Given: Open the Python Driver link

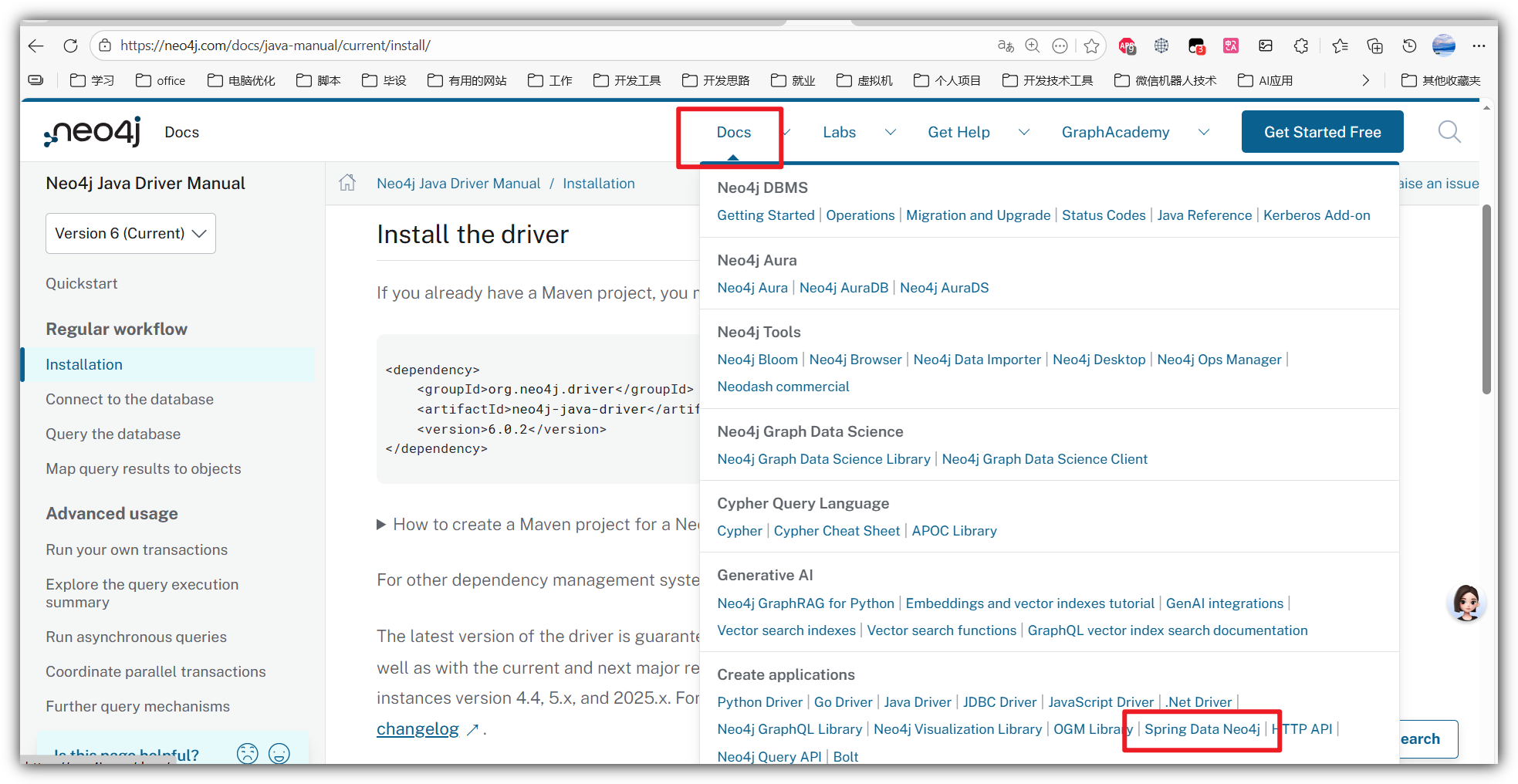Looking at the screenshot, I should click(x=760, y=702).
